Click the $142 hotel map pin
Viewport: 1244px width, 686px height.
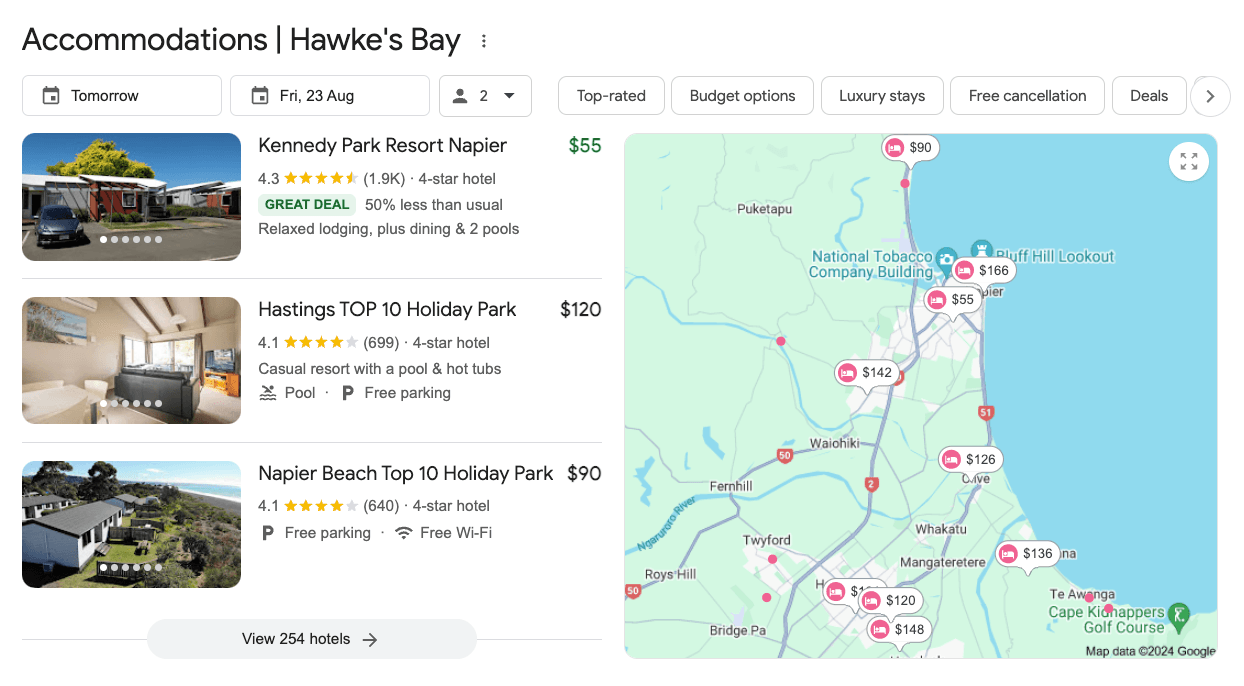(865, 373)
